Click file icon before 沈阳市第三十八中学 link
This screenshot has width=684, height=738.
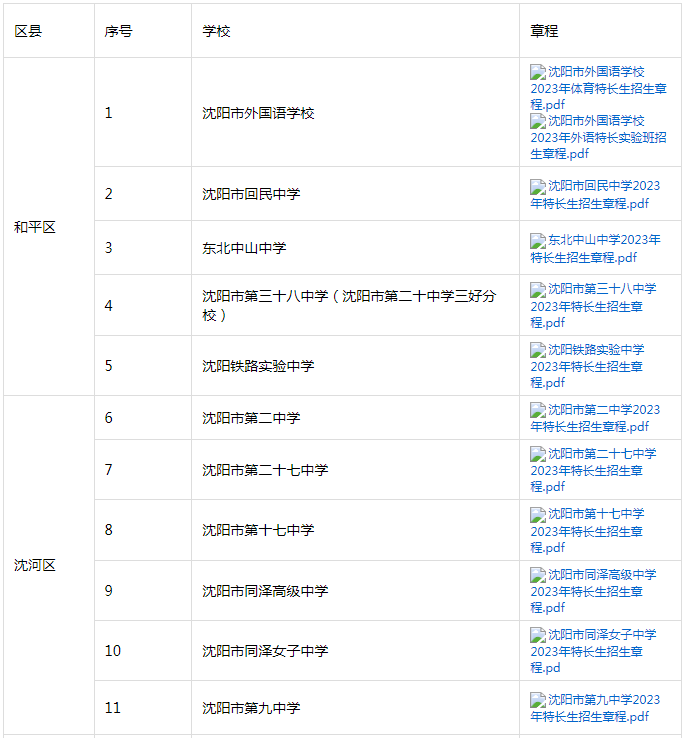point(538,290)
